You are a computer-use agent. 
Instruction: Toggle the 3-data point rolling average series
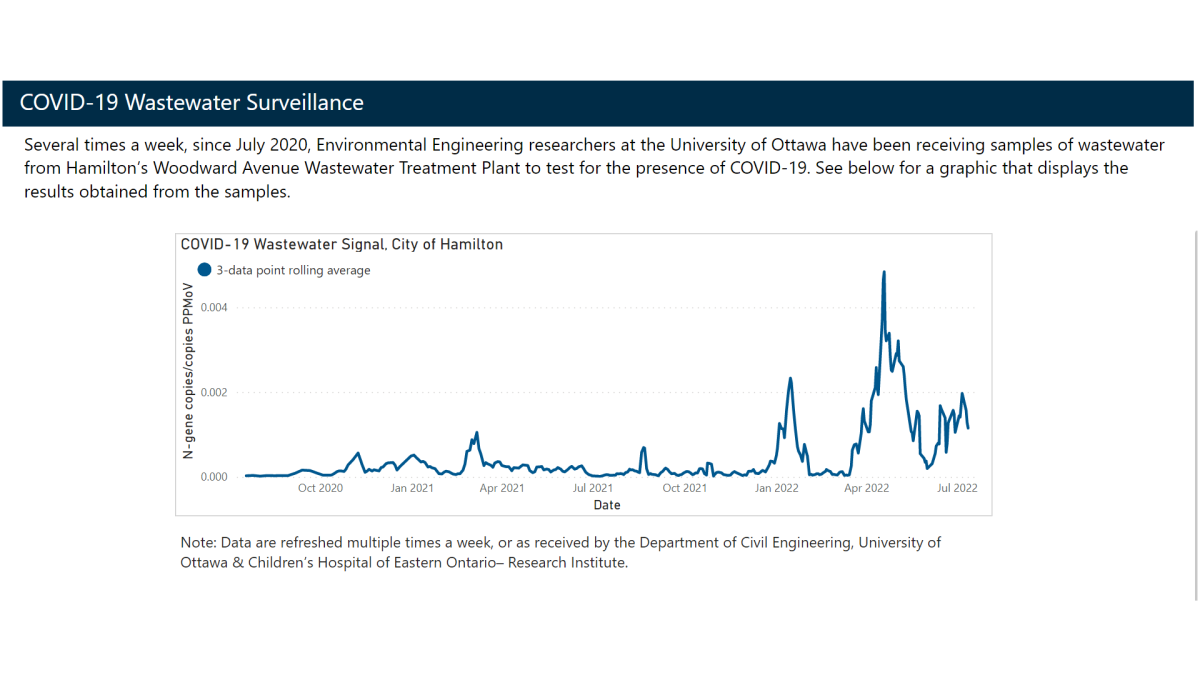pyautogui.click(x=290, y=269)
